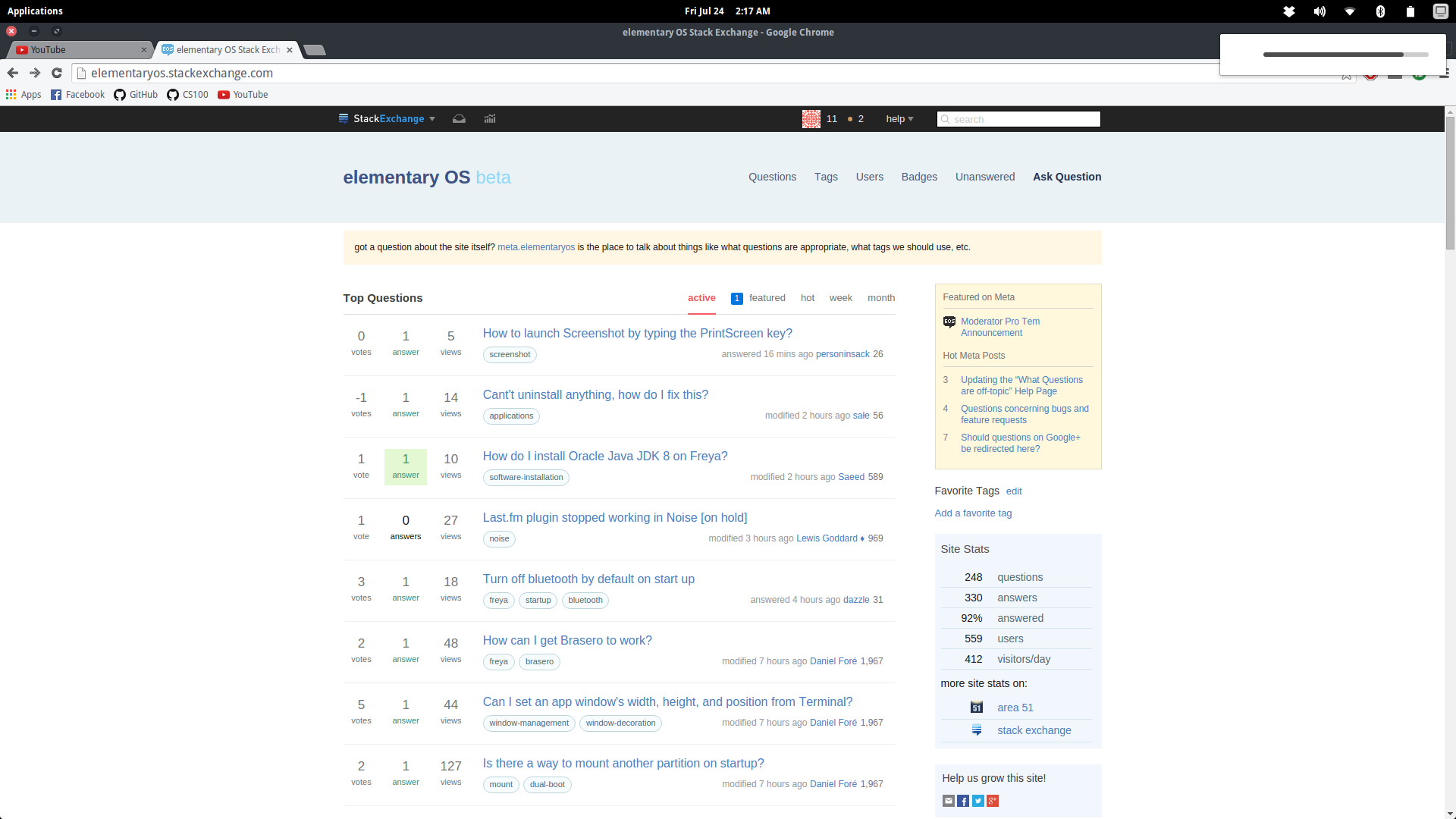This screenshot has width=1456, height=819.
Task: Select the YouTube browser tab
Action: pyautogui.click(x=76, y=50)
